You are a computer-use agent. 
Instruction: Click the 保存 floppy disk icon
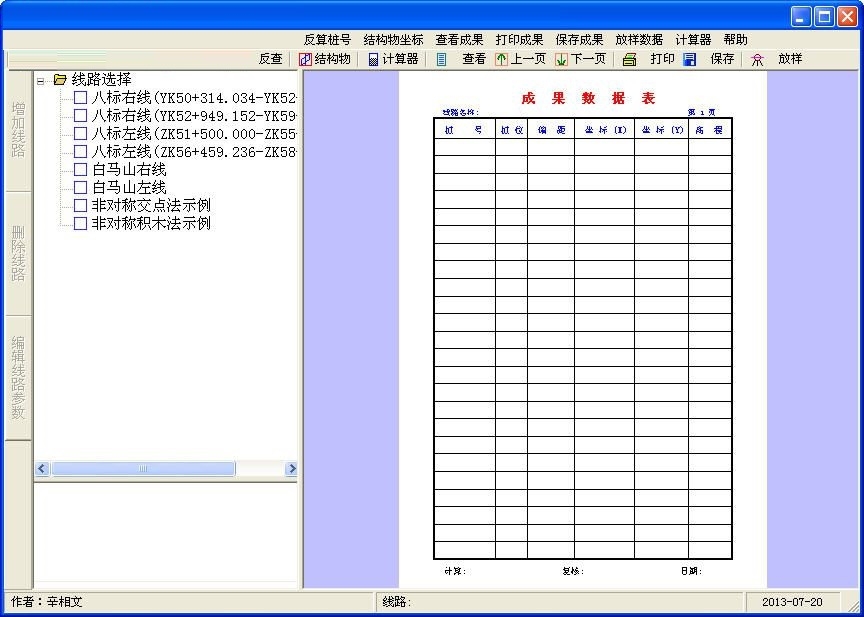689,59
